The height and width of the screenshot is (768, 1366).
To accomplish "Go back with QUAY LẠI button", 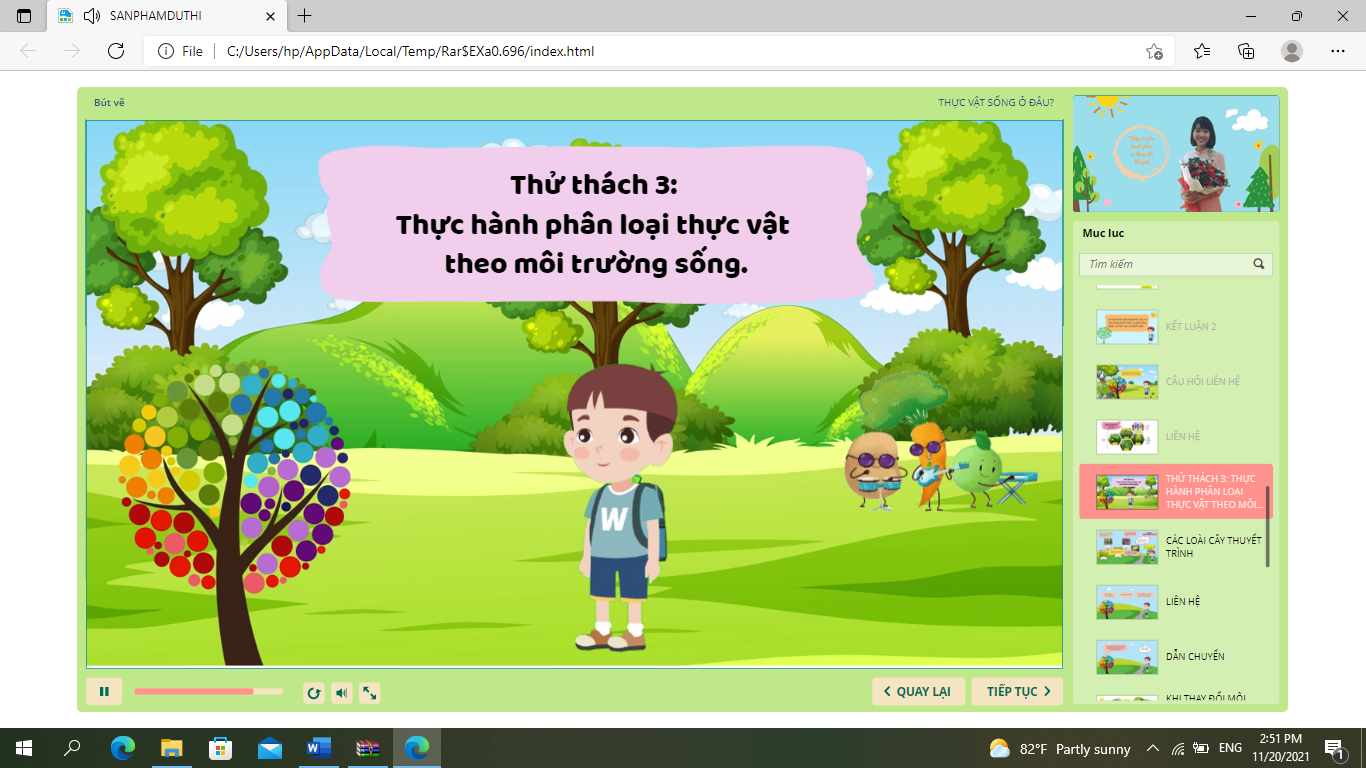I will click(918, 691).
